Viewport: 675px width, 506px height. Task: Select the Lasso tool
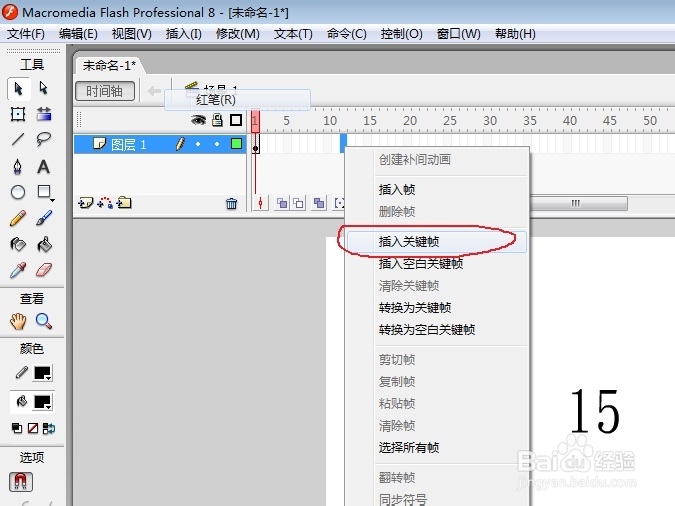click(44, 139)
